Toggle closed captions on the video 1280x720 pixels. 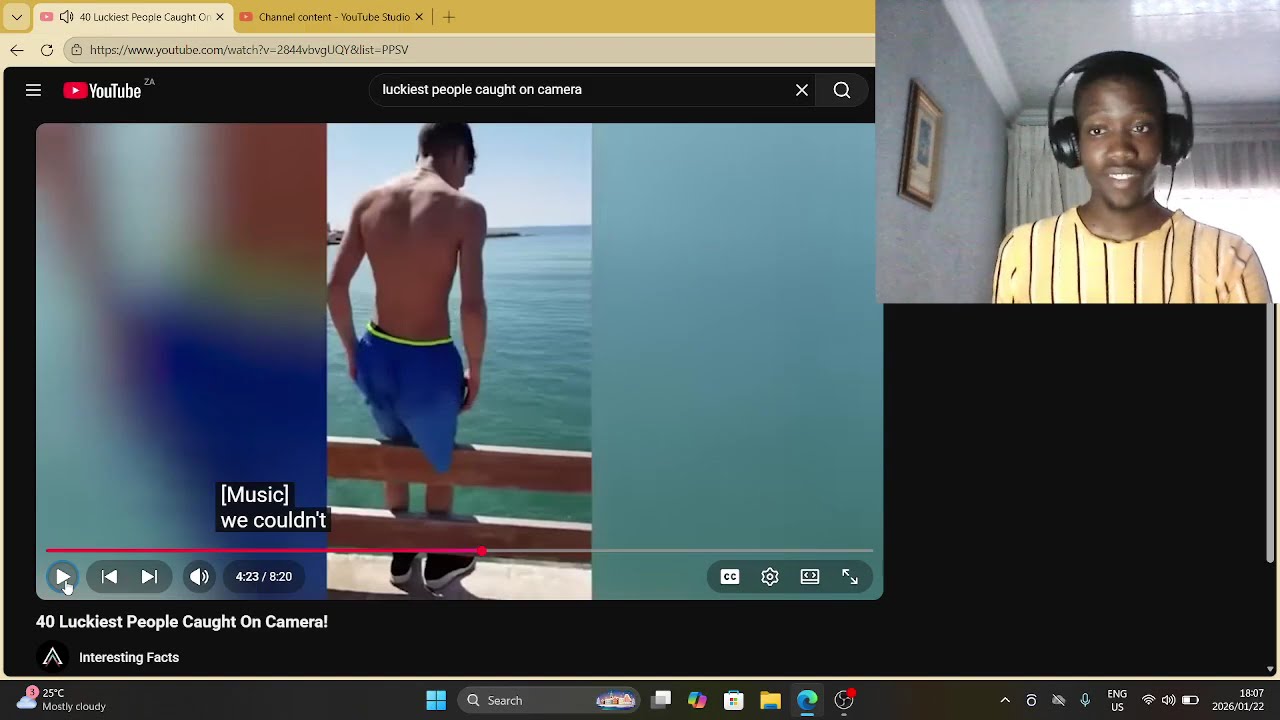[730, 577]
